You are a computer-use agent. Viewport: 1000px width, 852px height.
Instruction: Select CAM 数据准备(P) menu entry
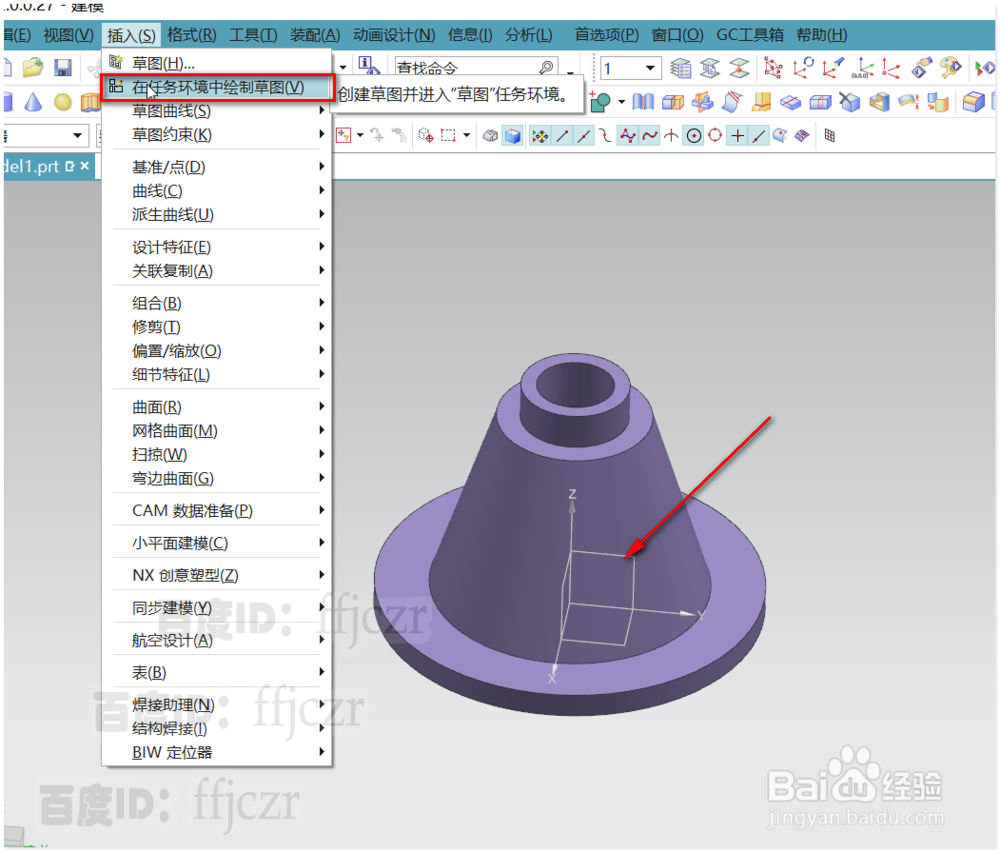(217, 511)
